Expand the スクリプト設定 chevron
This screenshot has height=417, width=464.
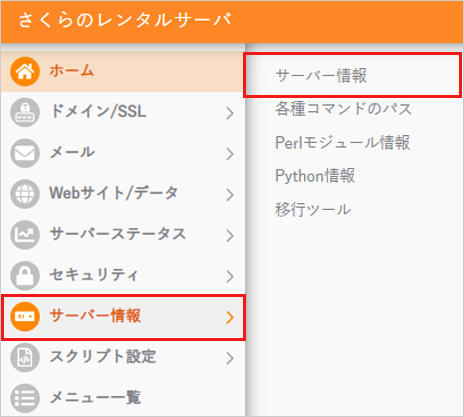pos(230,358)
